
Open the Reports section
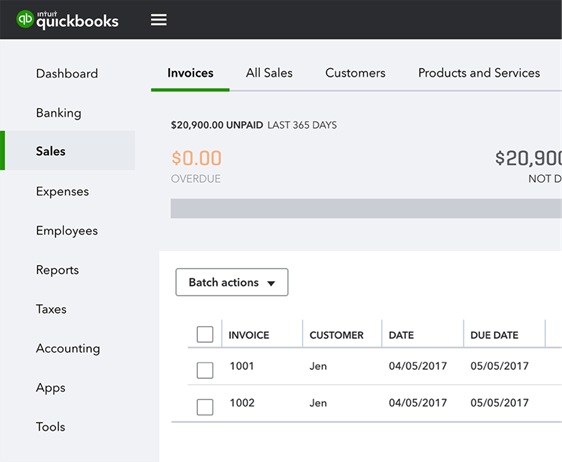coord(57,270)
